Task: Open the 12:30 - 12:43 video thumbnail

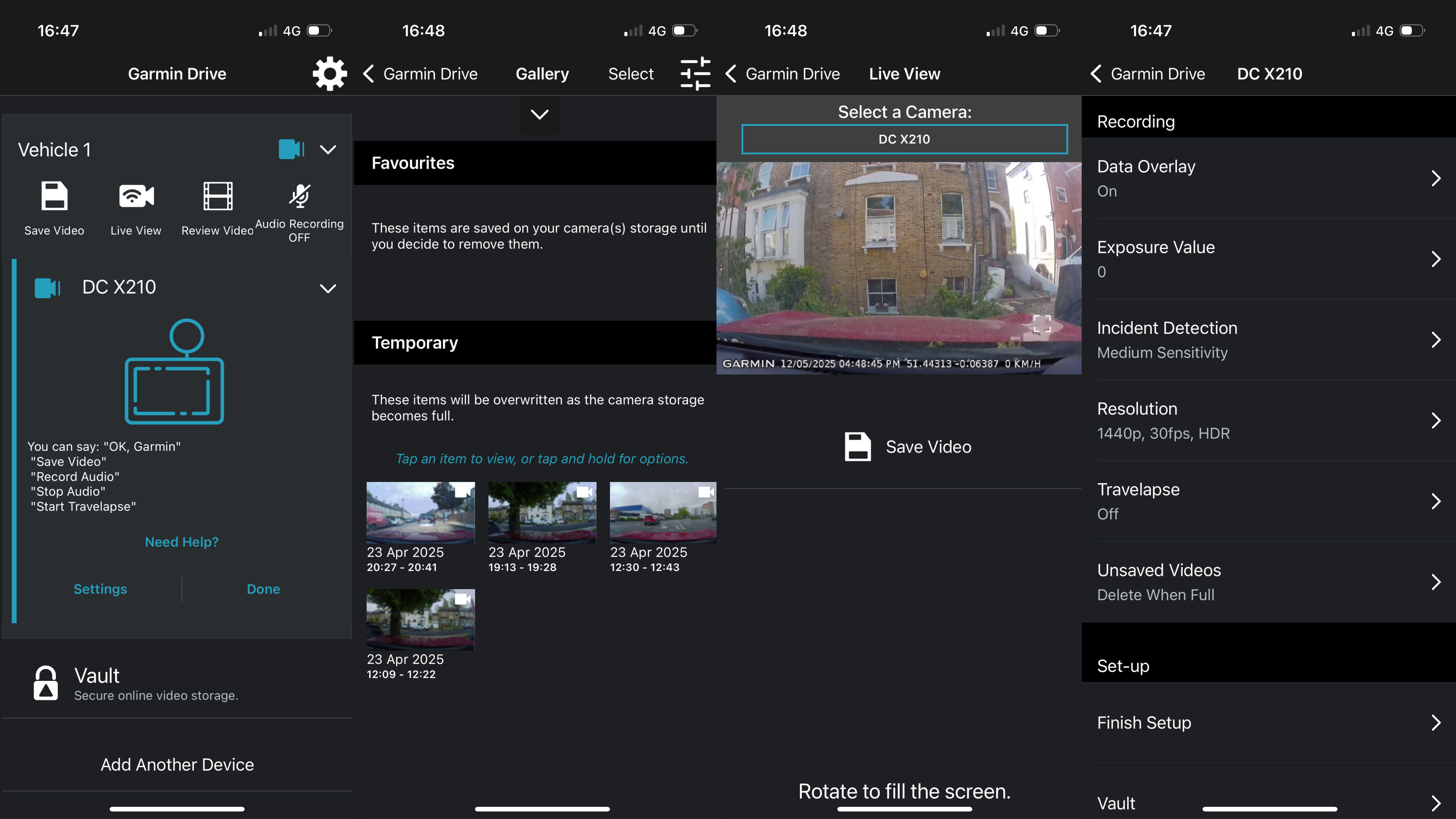Action: pyautogui.click(x=663, y=512)
